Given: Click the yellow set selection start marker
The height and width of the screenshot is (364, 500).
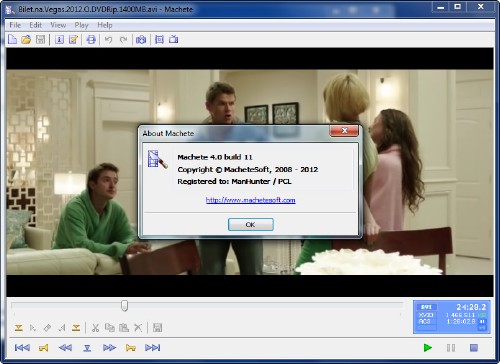Looking at the screenshot, I should [19, 328].
